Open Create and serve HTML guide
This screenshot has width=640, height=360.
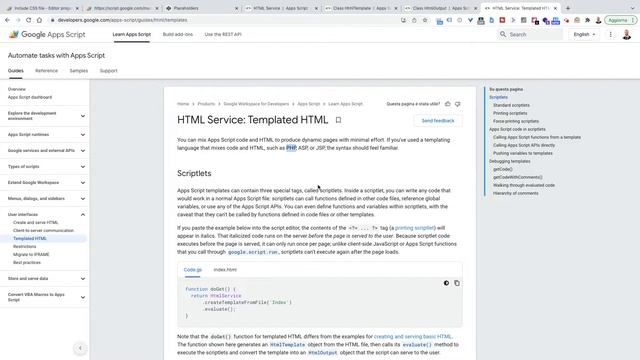point(36,222)
